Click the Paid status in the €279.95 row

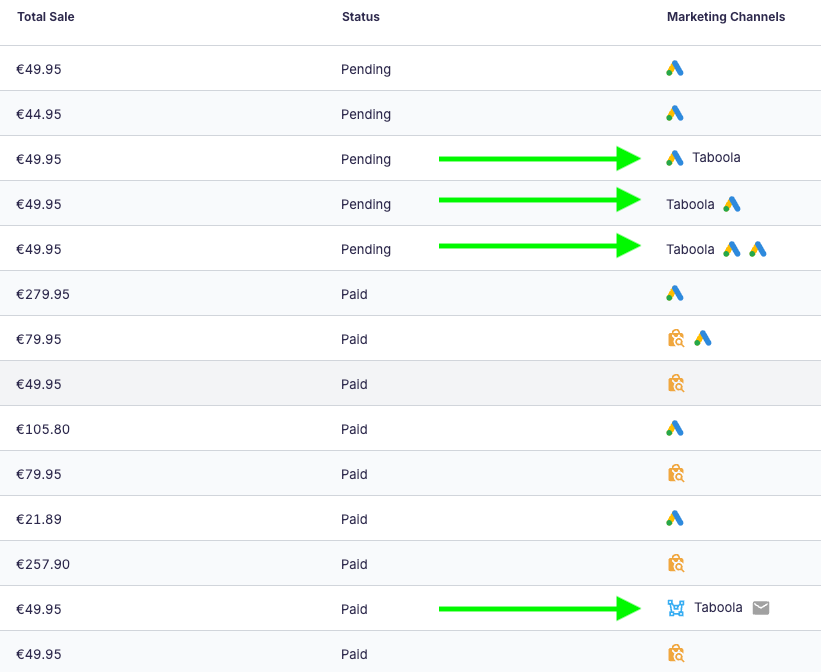tap(354, 294)
